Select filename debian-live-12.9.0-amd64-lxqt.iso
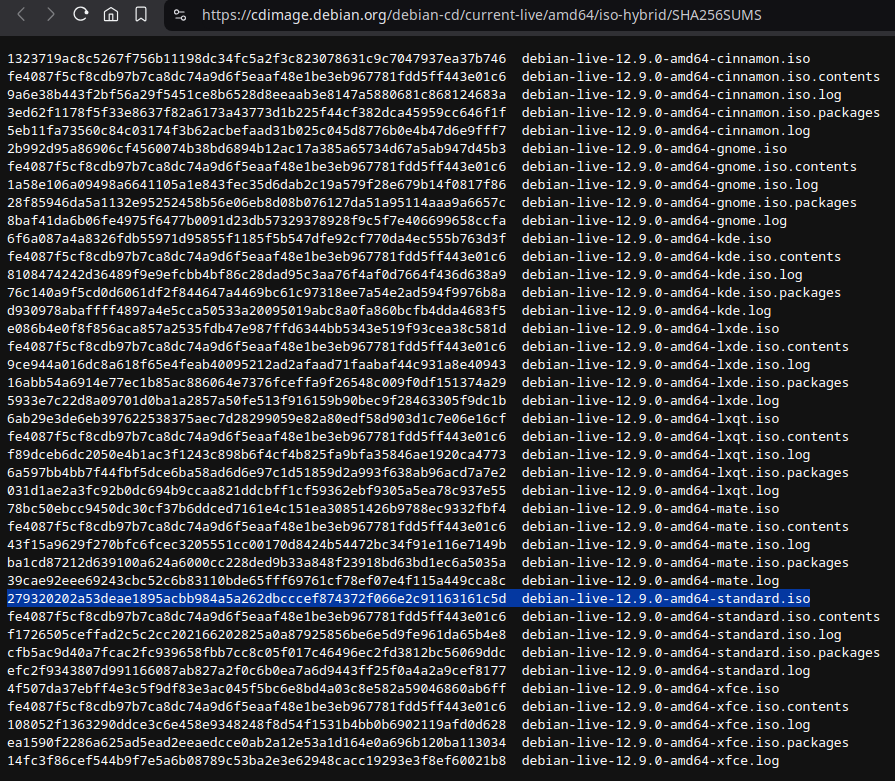Viewport: 895px width, 781px height. tap(650, 418)
